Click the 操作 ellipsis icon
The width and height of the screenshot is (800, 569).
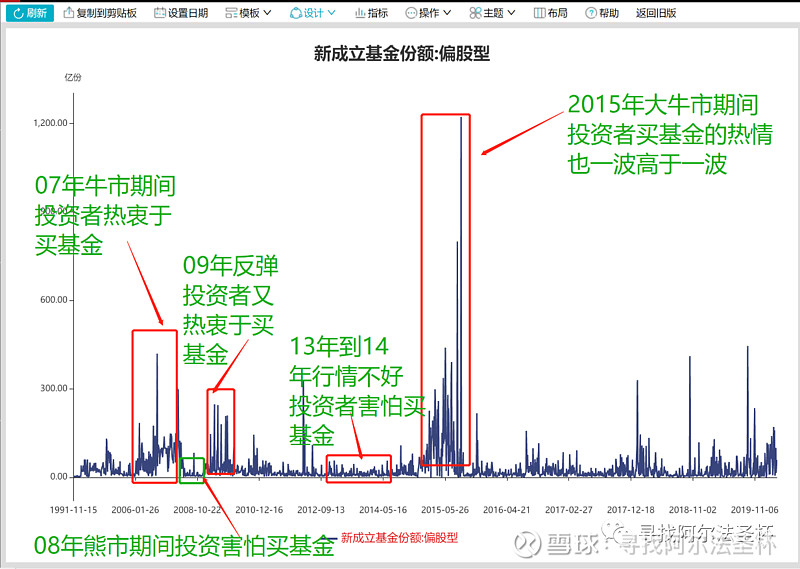[411, 13]
